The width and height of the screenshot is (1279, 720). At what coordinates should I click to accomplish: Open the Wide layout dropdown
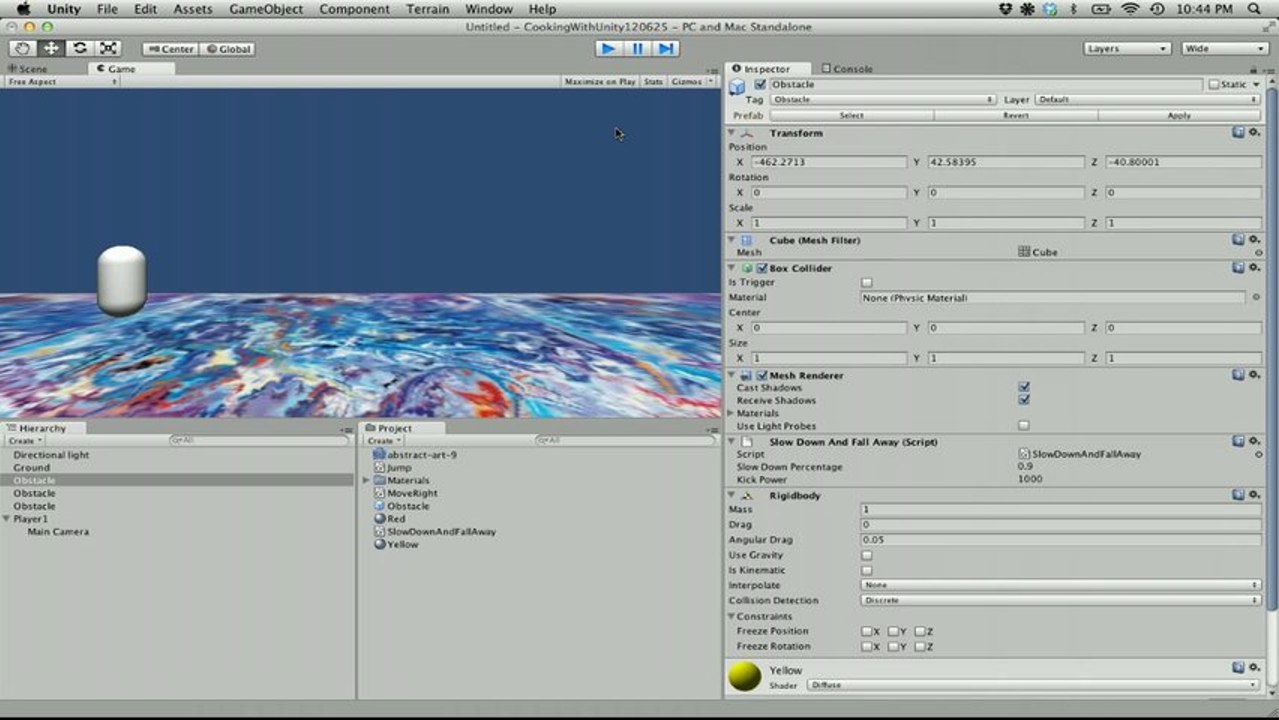pyautogui.click(x=1225, y=48)
